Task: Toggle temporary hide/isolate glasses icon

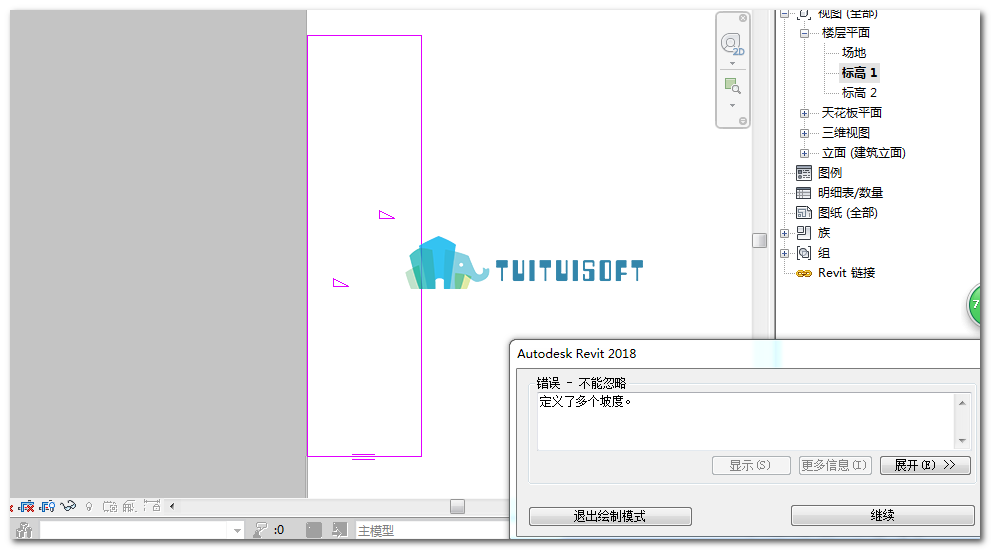Action: click(x=68, y=506)
